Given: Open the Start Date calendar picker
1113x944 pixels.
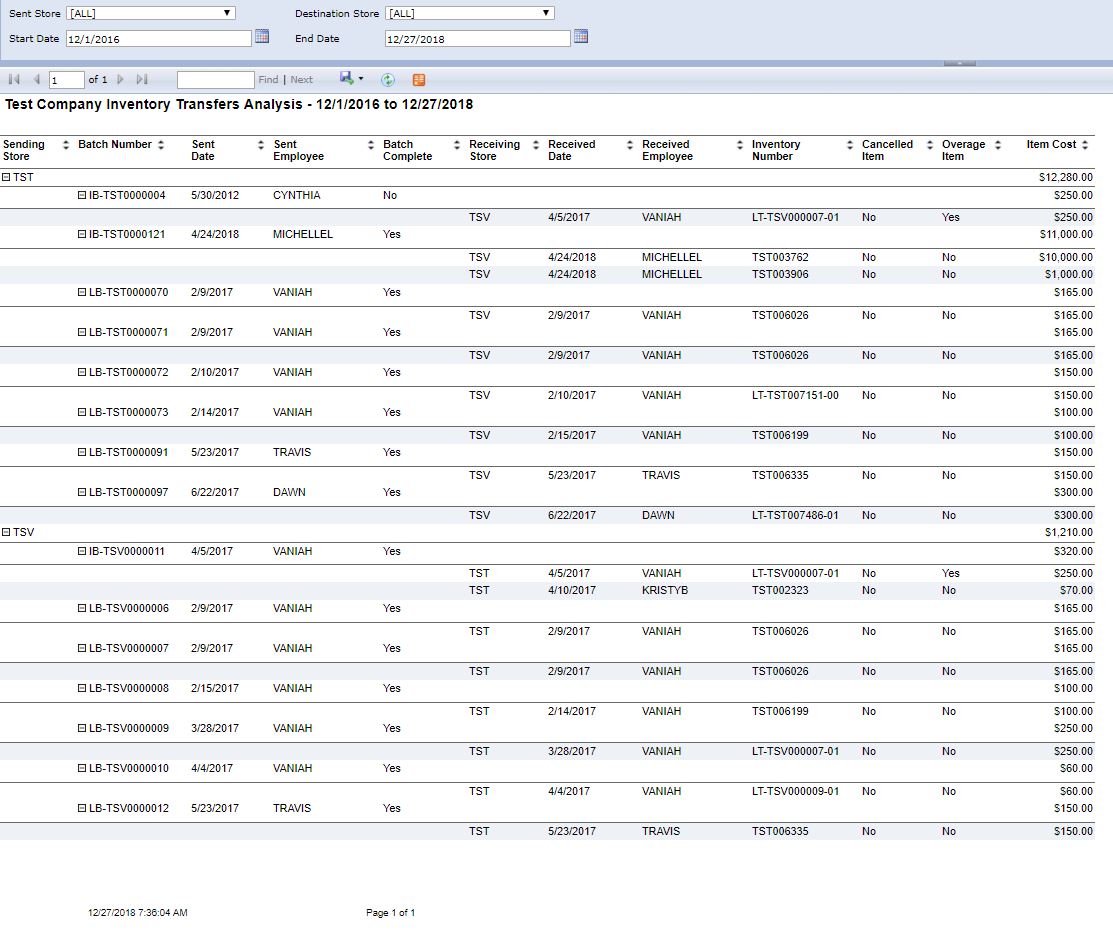Looking at the screenshot, I should 262,37.
